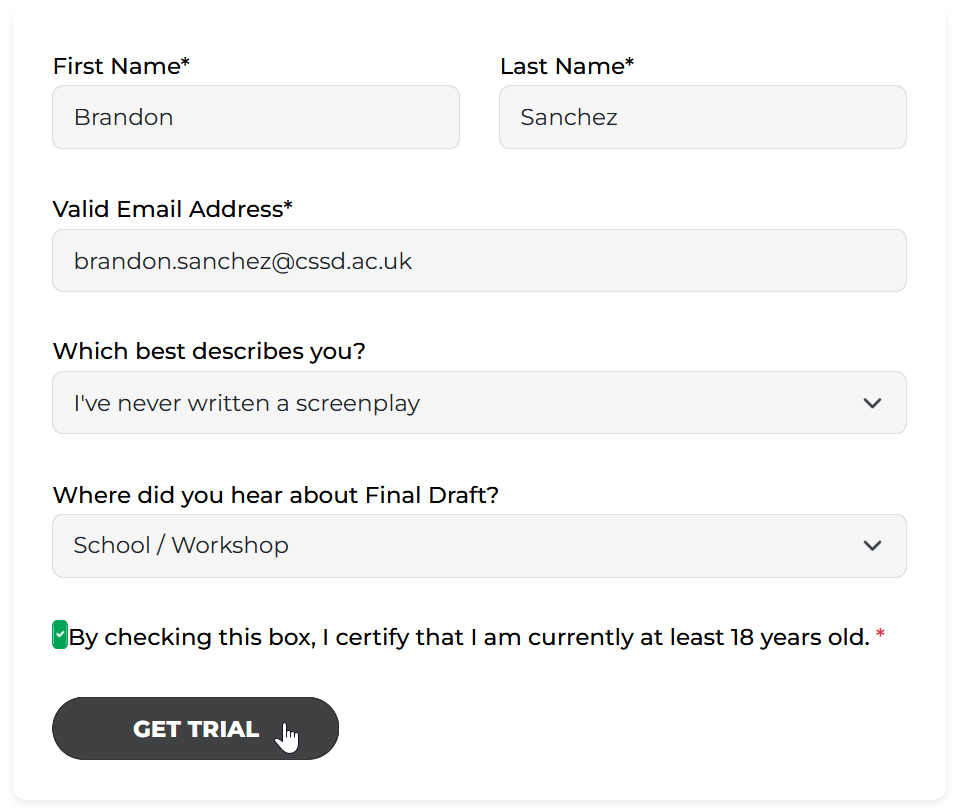Viewport: 957px width, 812px height.
Task: Click the chevron arrow beside School / Workshop
Action: (872, 545)
